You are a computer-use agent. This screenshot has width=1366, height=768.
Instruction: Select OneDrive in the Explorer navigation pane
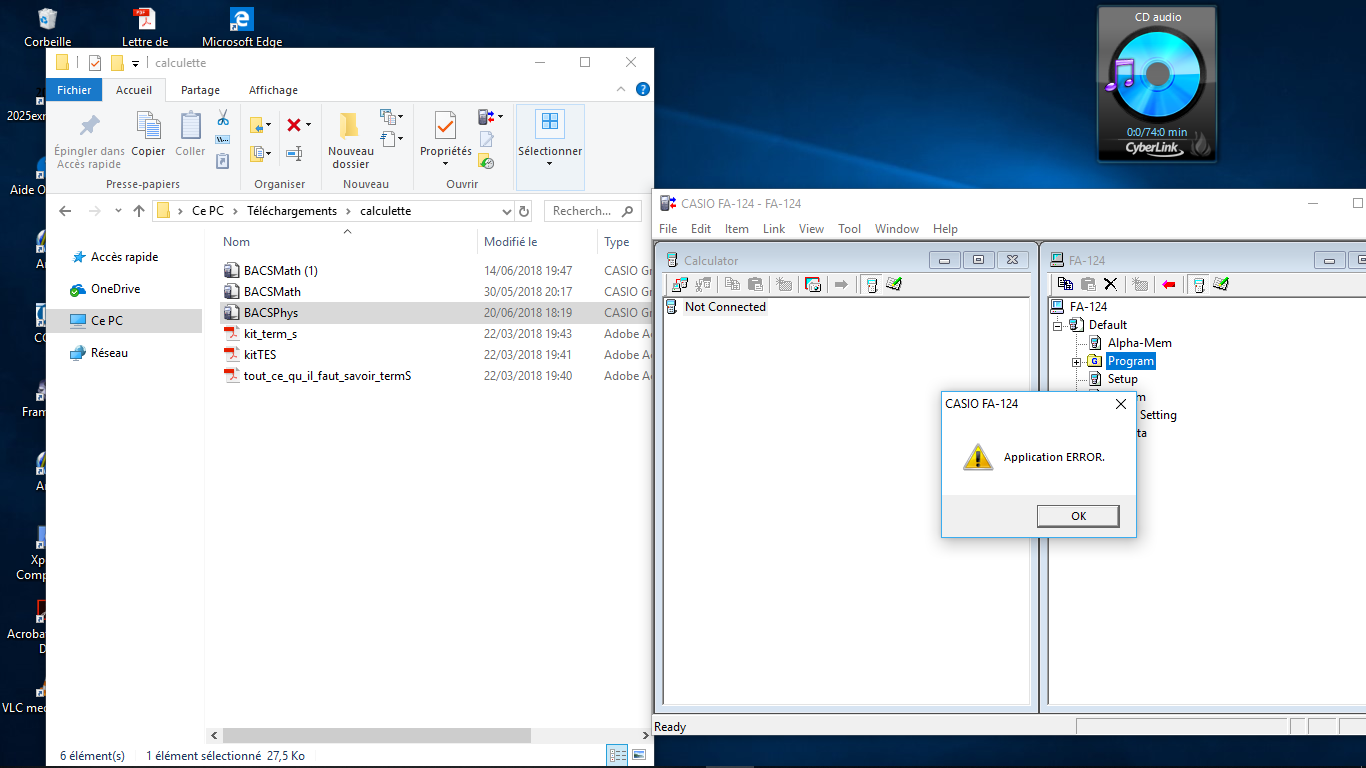115,289
